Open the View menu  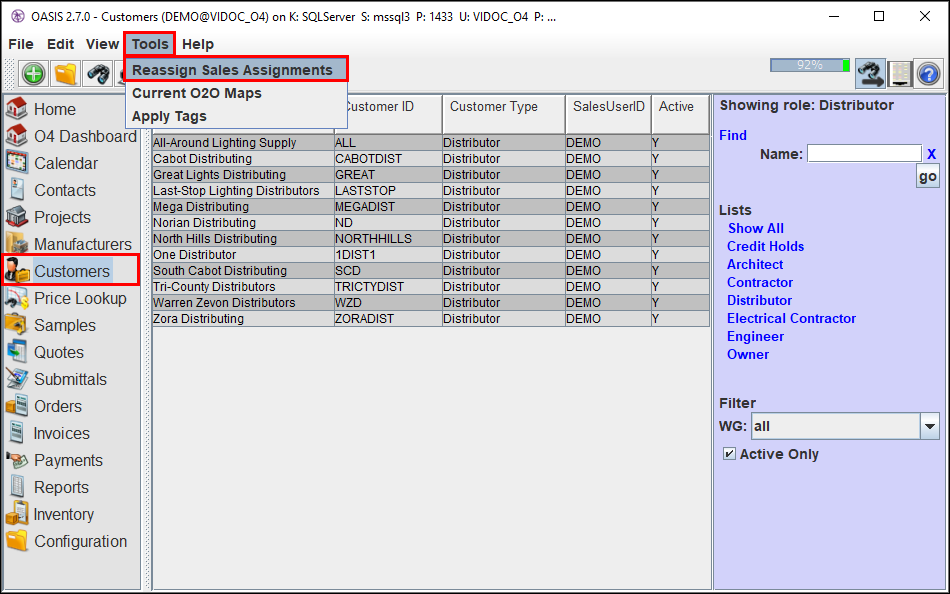coord(102,44)
